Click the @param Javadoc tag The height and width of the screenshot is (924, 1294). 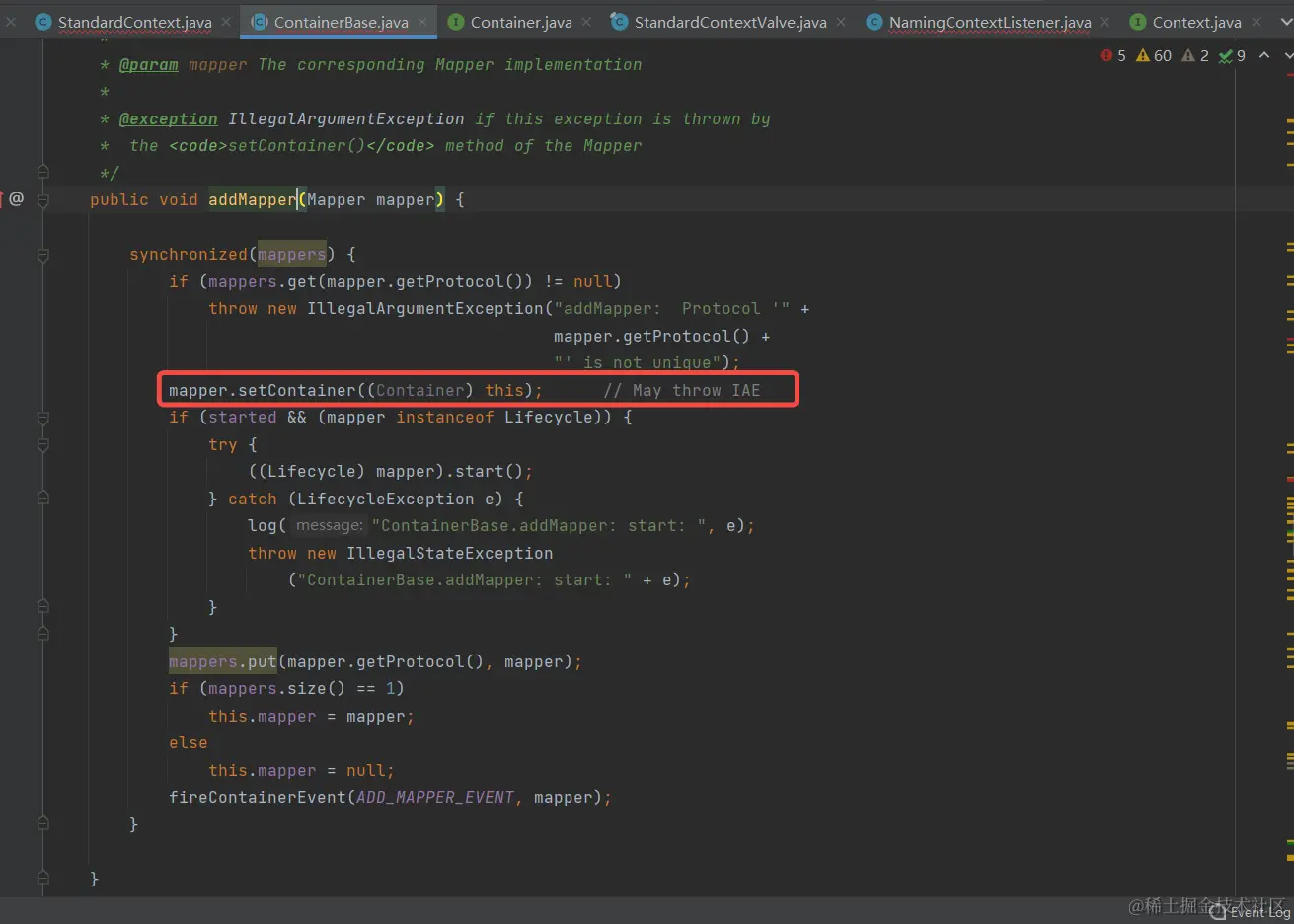click(148, 65)
